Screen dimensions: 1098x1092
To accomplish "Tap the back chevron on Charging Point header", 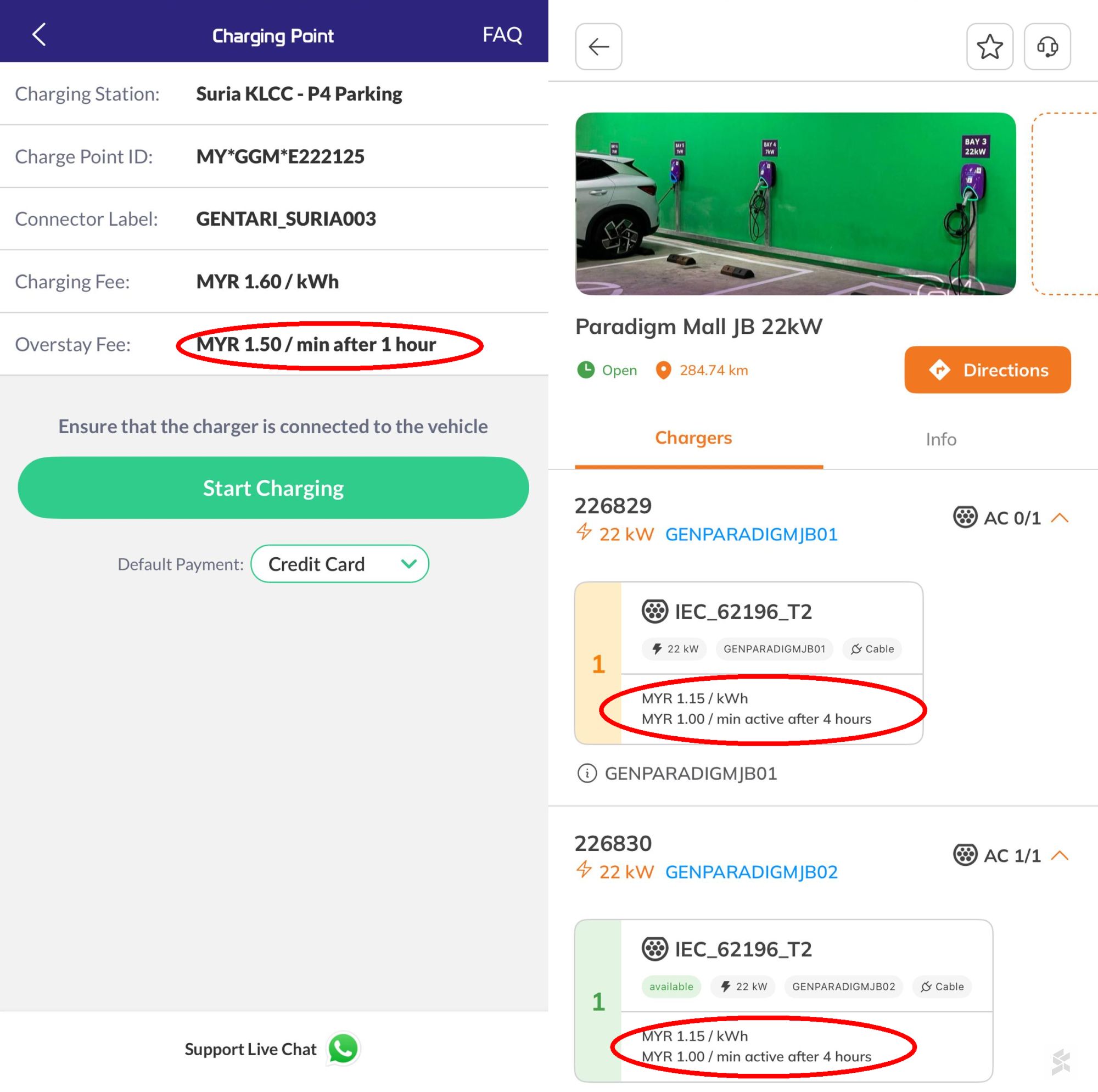I will [38, 35].
